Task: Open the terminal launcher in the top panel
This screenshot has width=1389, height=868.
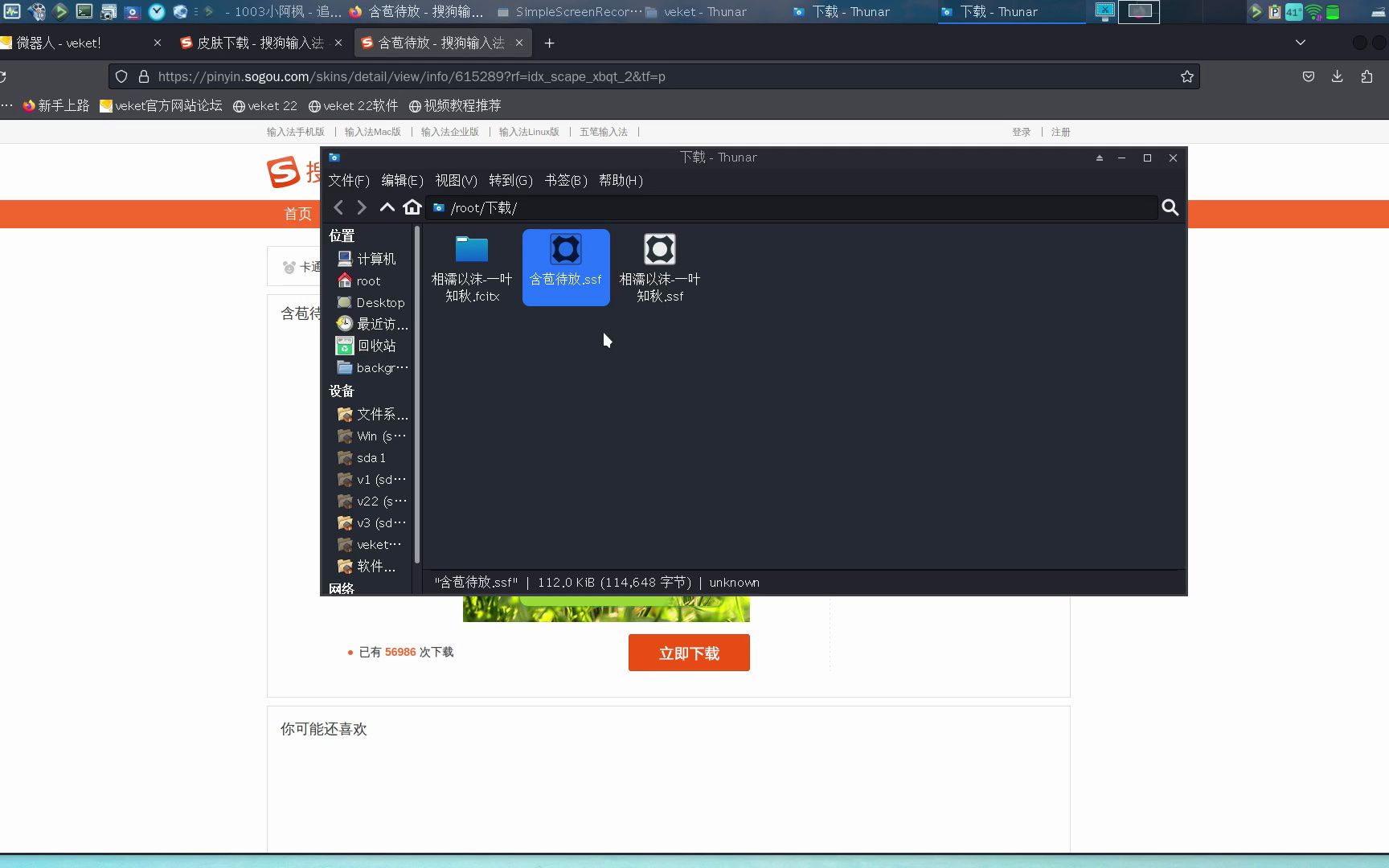Action: 84,11
